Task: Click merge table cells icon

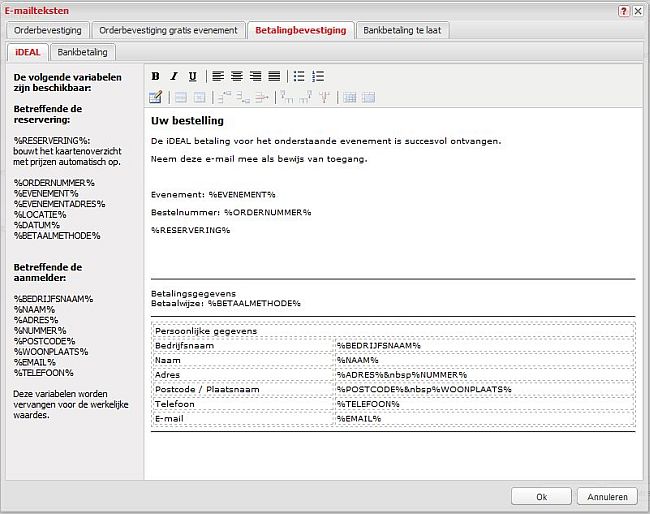Action: [368, 97]
